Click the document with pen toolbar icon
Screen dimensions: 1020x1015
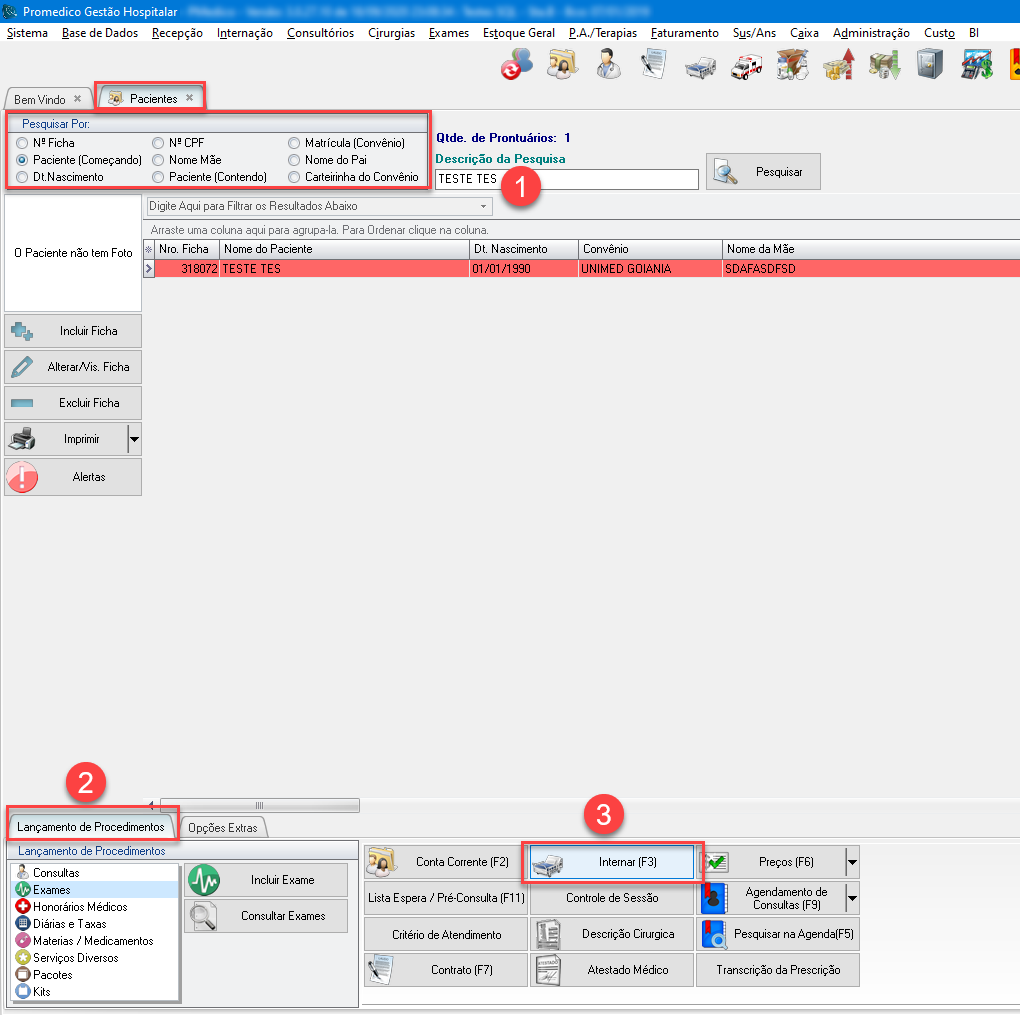[654, 66]
